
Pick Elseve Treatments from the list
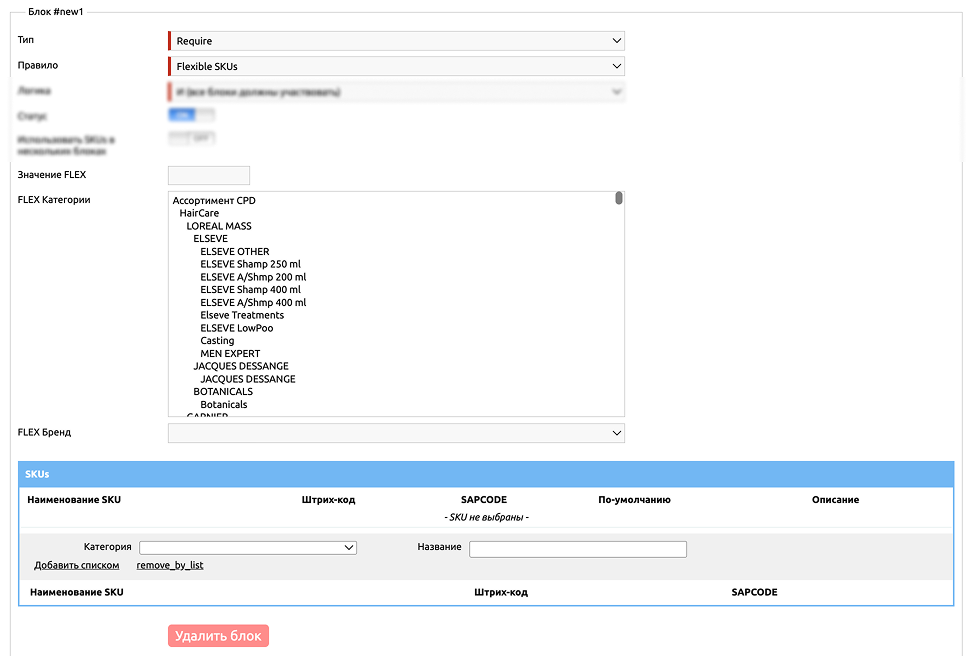tap(242, 315)
